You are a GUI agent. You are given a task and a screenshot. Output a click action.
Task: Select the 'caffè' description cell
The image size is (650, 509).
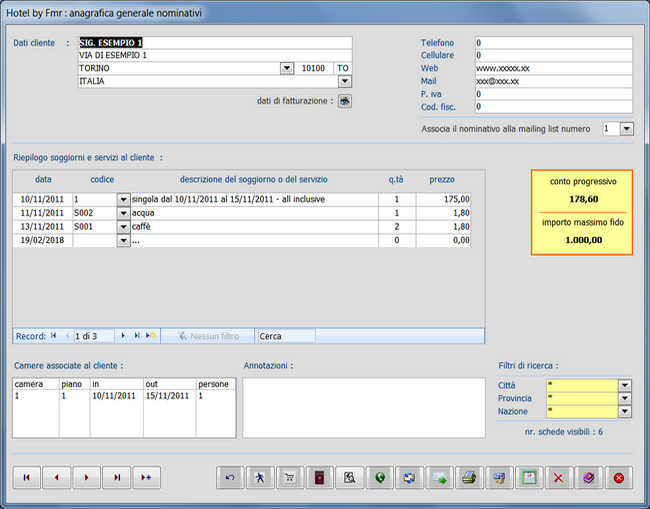click(x=255, y=227)
